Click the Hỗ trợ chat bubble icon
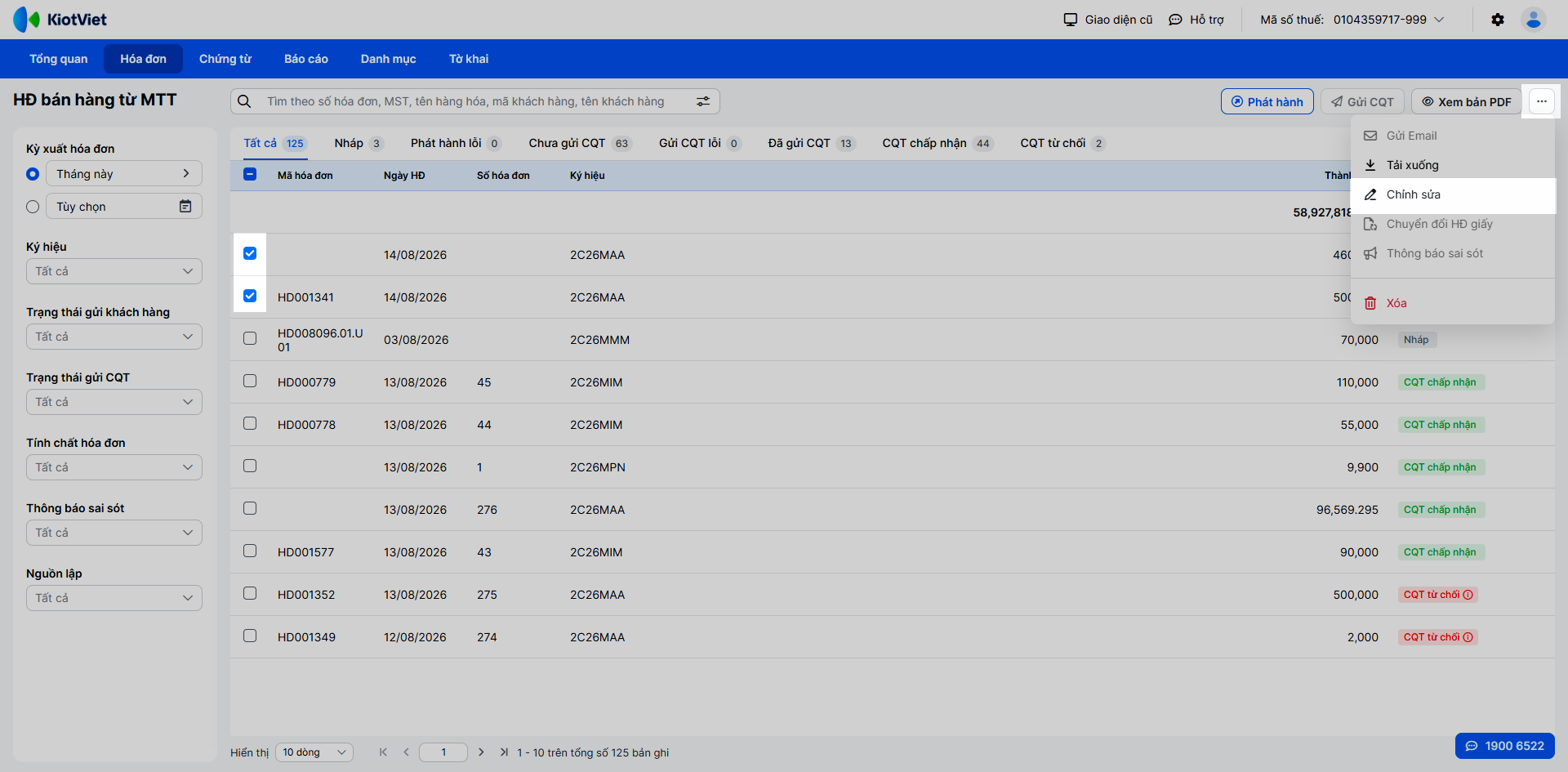This screenshot has height=772, width=1568. tap(1175, 20)
